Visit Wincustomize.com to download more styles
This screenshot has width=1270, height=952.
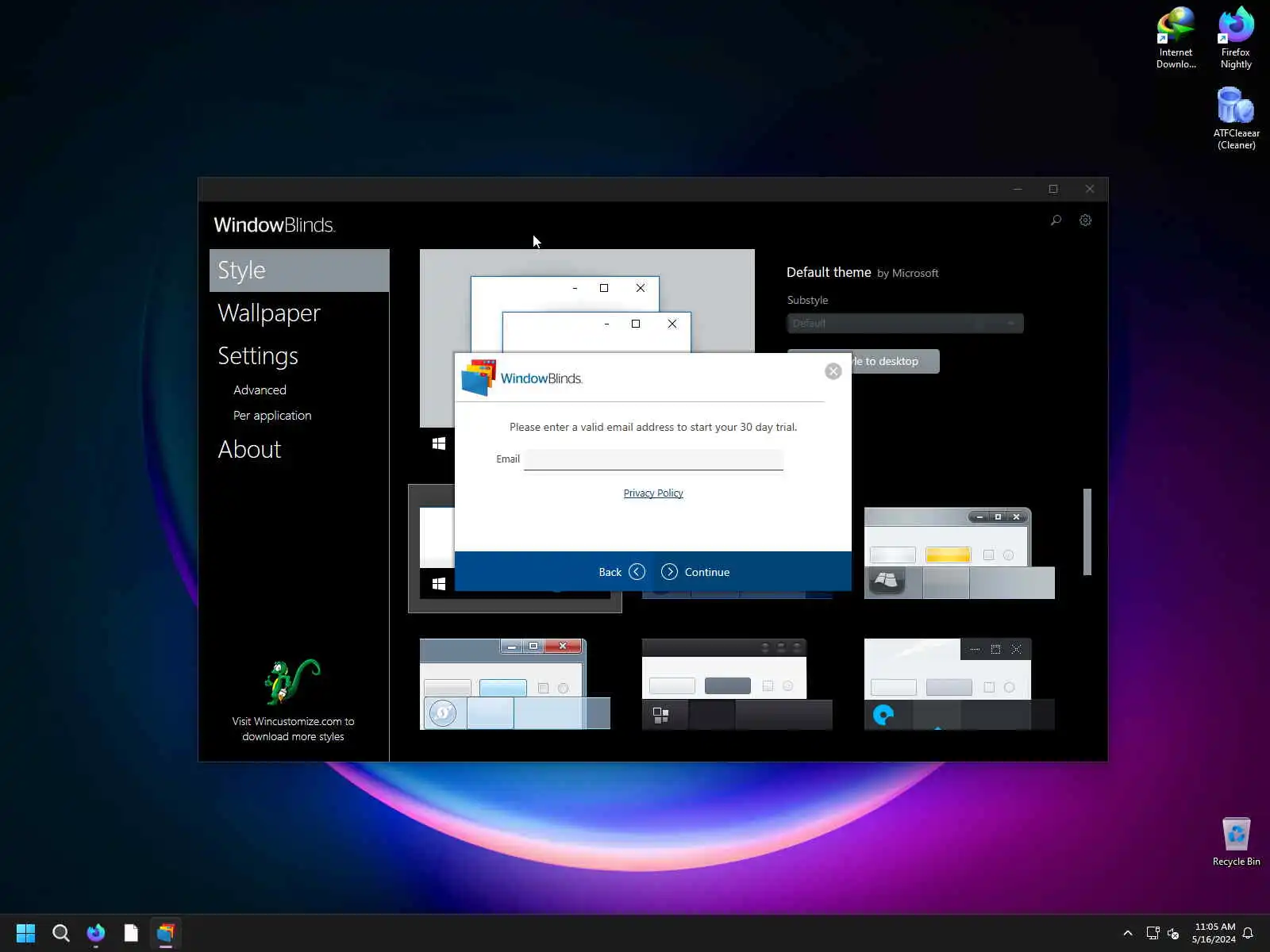click(x=293, y=729)
